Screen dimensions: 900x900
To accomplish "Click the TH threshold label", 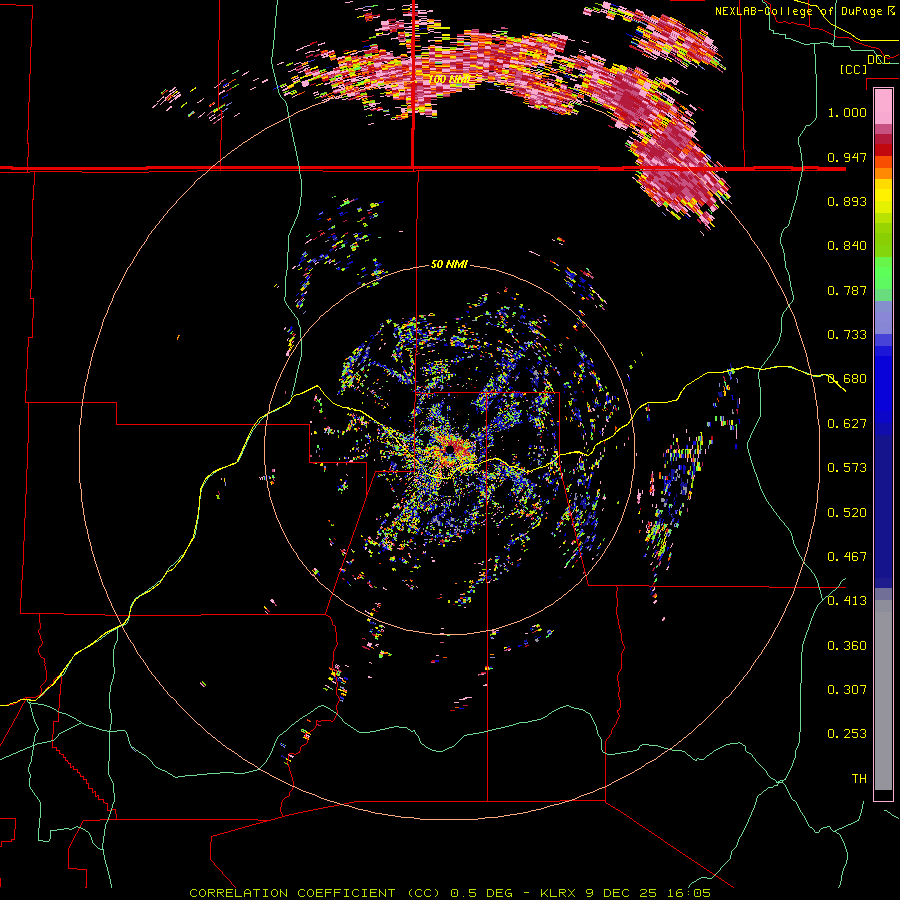I will 859,779.
